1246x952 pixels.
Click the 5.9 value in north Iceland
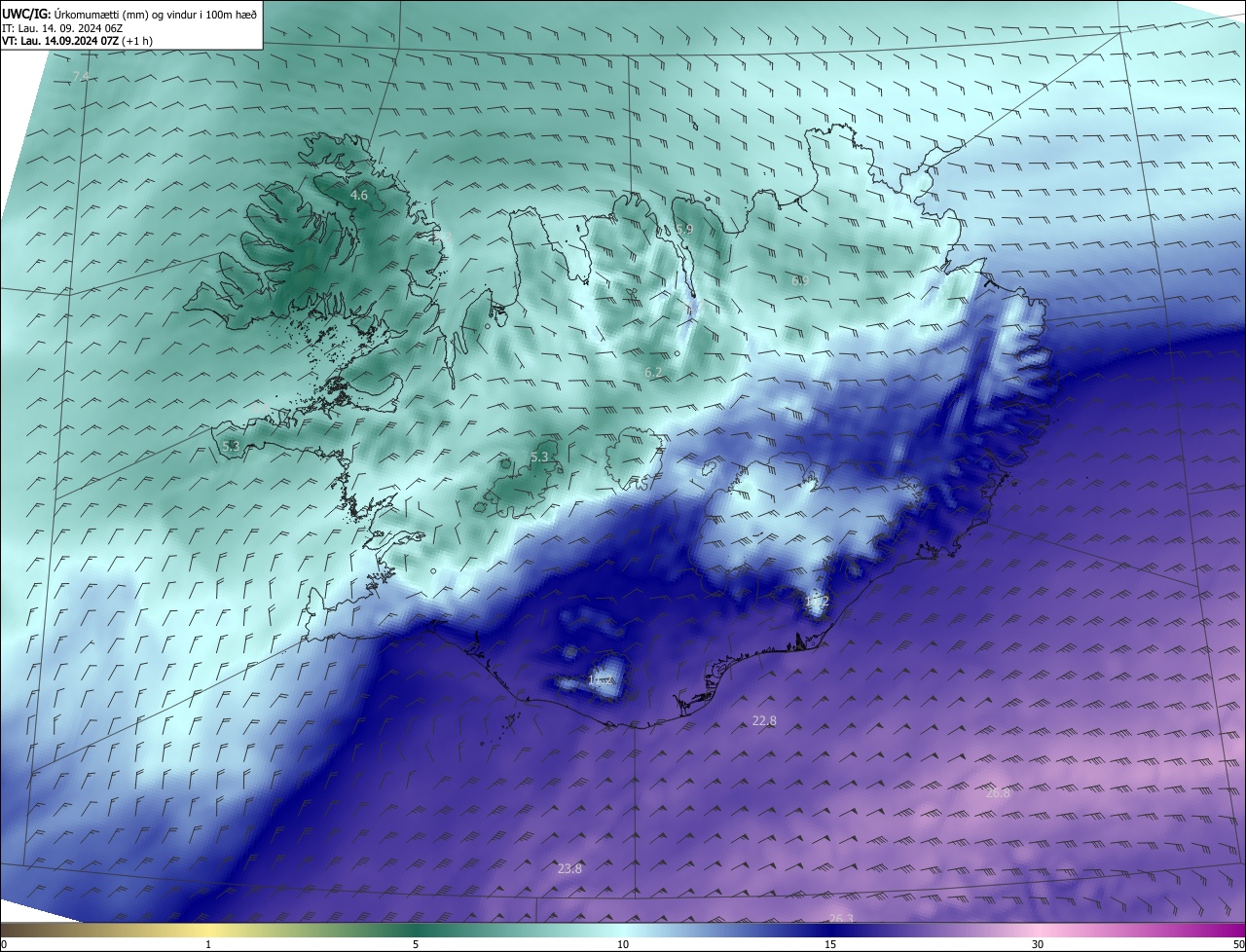click(684, 230)
